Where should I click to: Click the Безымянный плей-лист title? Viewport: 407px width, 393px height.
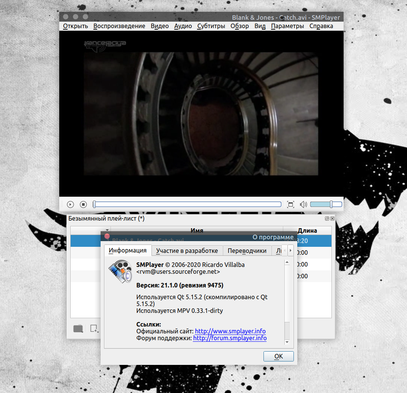(106, 219)
